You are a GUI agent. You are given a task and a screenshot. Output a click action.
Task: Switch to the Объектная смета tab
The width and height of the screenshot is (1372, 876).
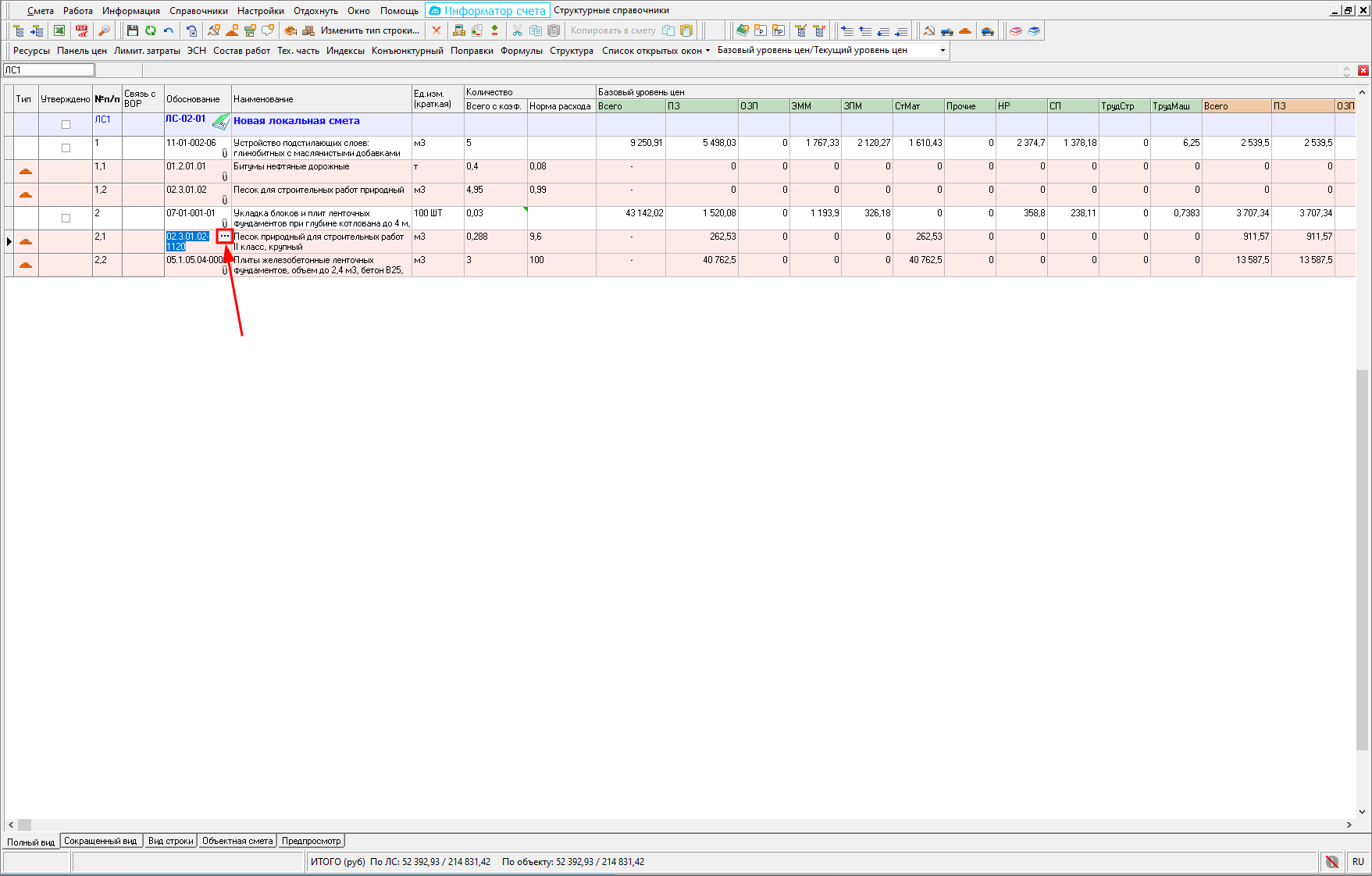(x=237, y=841)
